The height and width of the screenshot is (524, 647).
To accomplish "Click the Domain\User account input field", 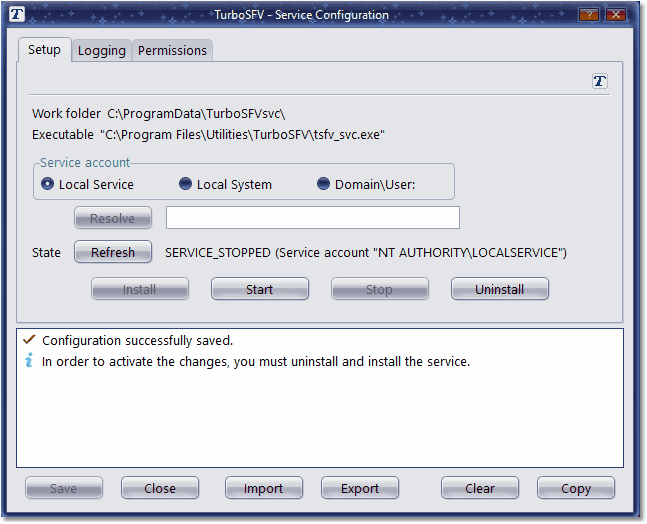I will point(313,217).
